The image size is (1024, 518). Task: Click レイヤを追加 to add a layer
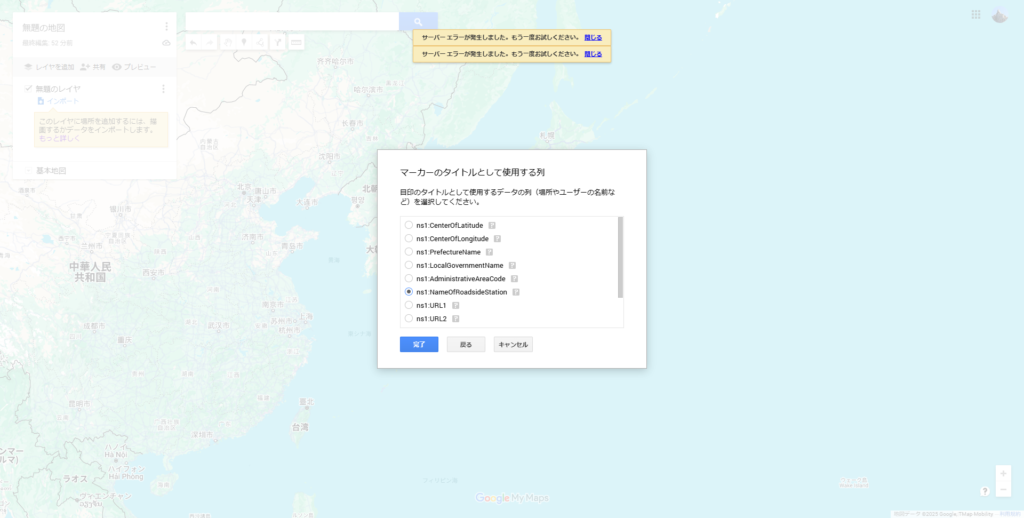pyautogui.click(x=49, y=67)
